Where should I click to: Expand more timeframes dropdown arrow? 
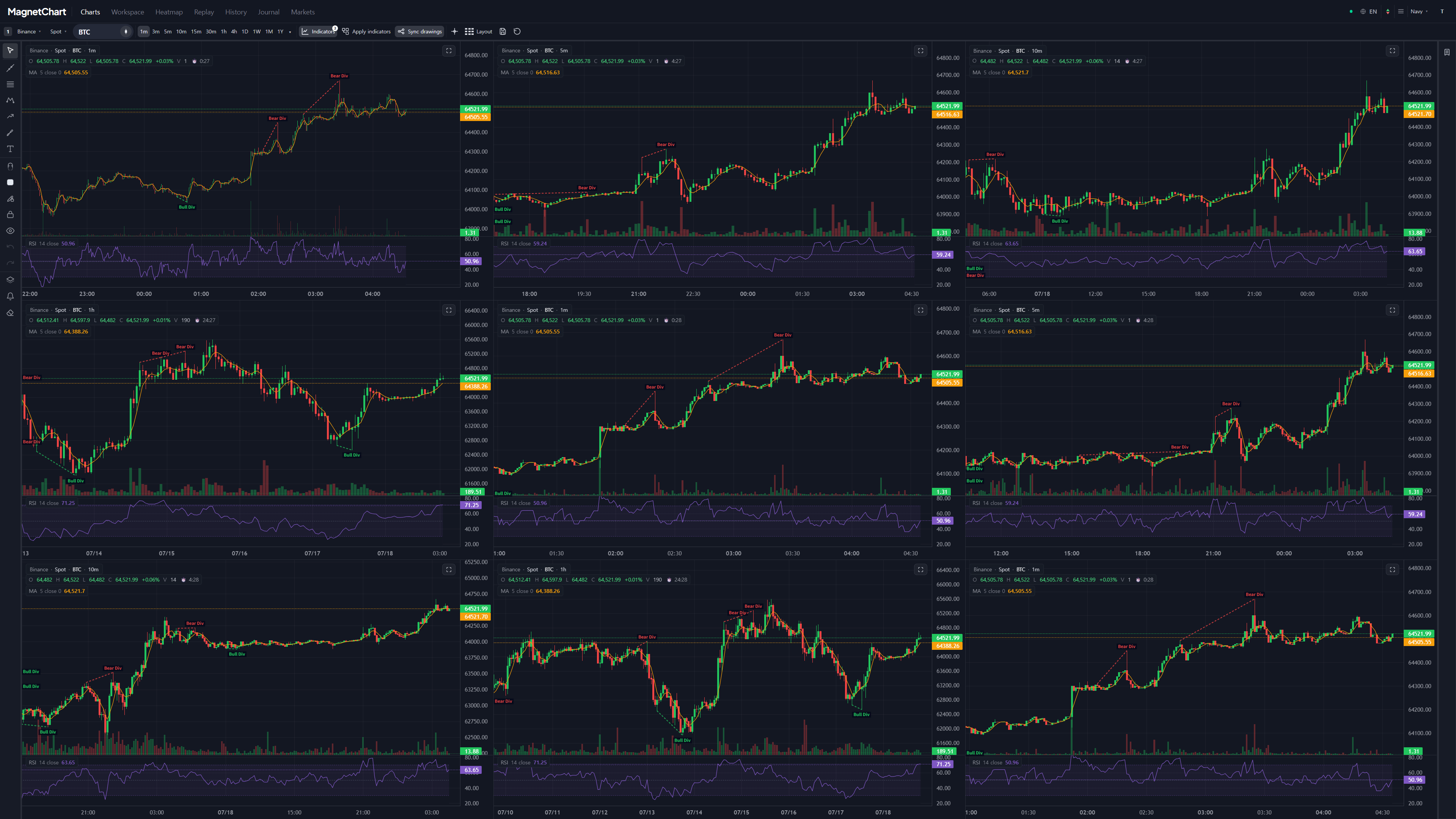291,31
